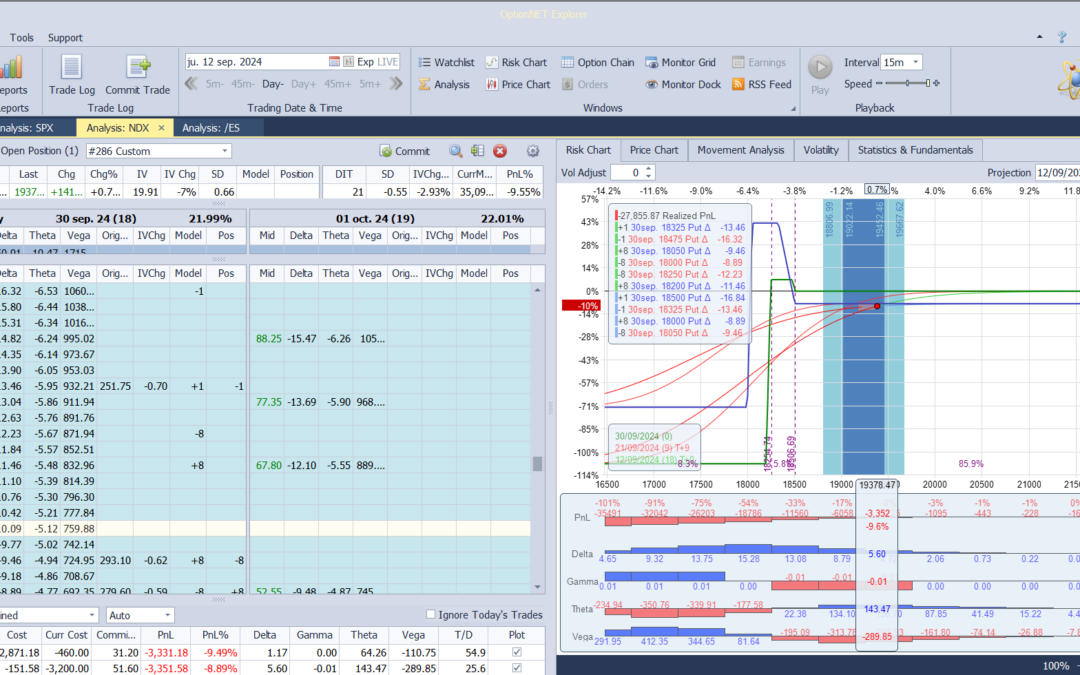Viewport: 1080px width, 675px height.
Task: Click the Commit button
Action: 404,150
